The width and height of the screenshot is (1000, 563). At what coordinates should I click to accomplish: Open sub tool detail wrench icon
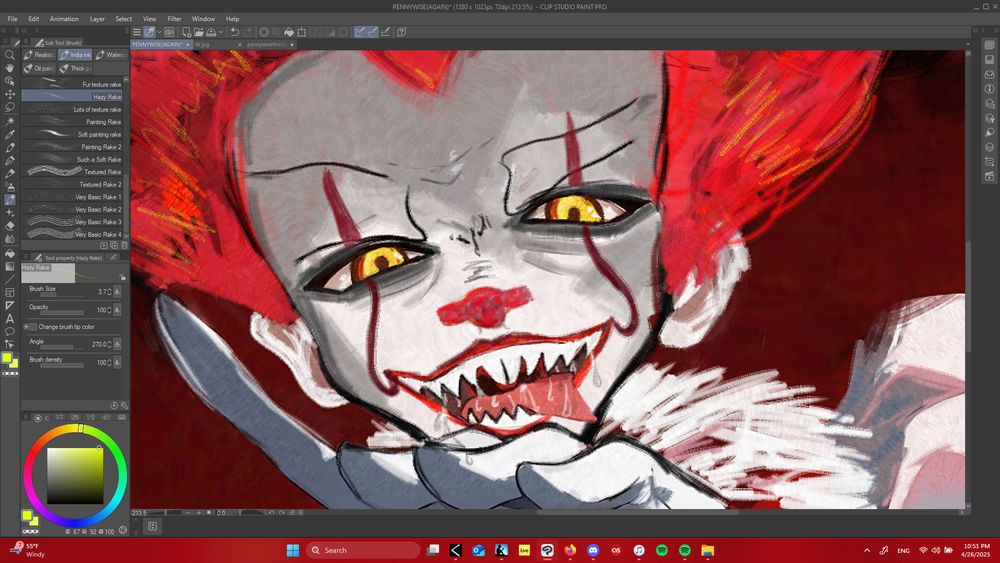coord(124,405)
